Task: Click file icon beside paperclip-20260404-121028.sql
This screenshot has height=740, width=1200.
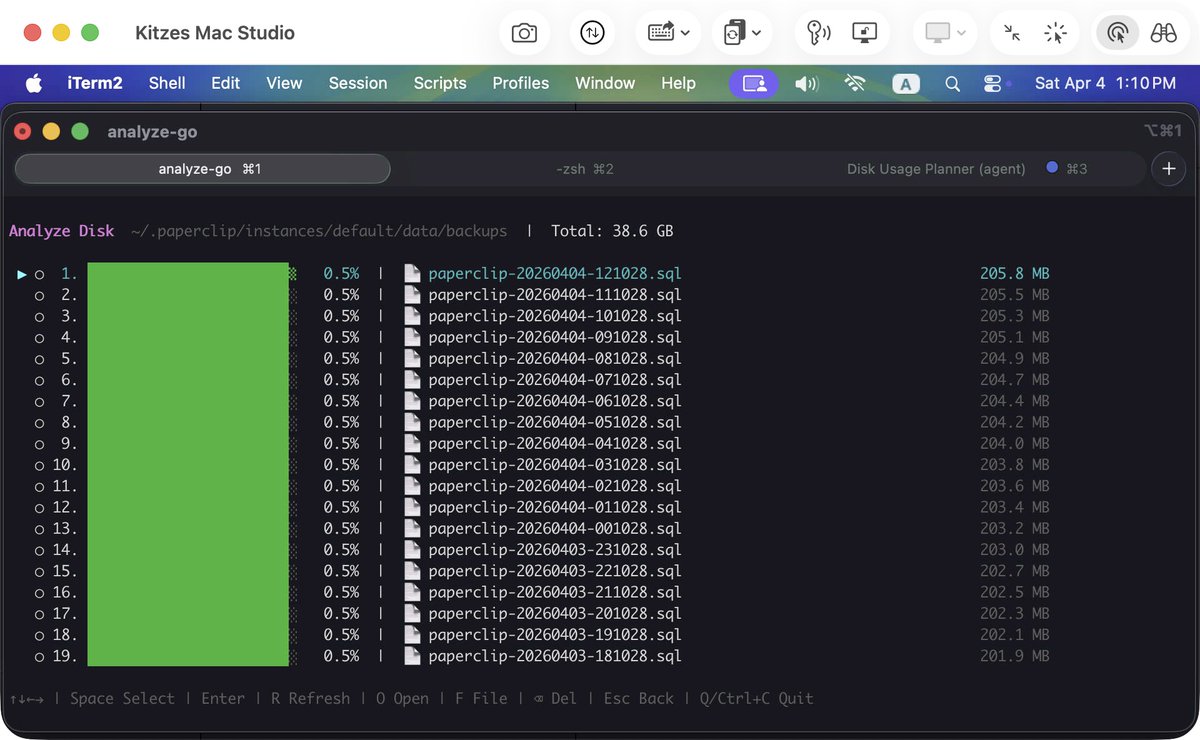Action: 412,273
